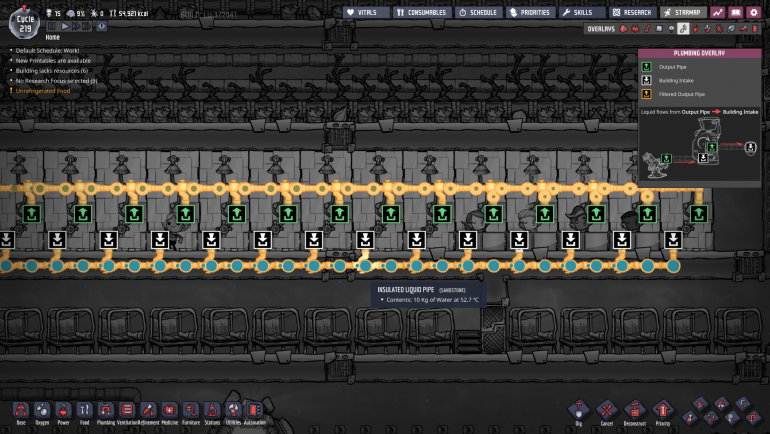The image size is (770, 434).
Task: Open the Automation build category
Action: point(254,410)
